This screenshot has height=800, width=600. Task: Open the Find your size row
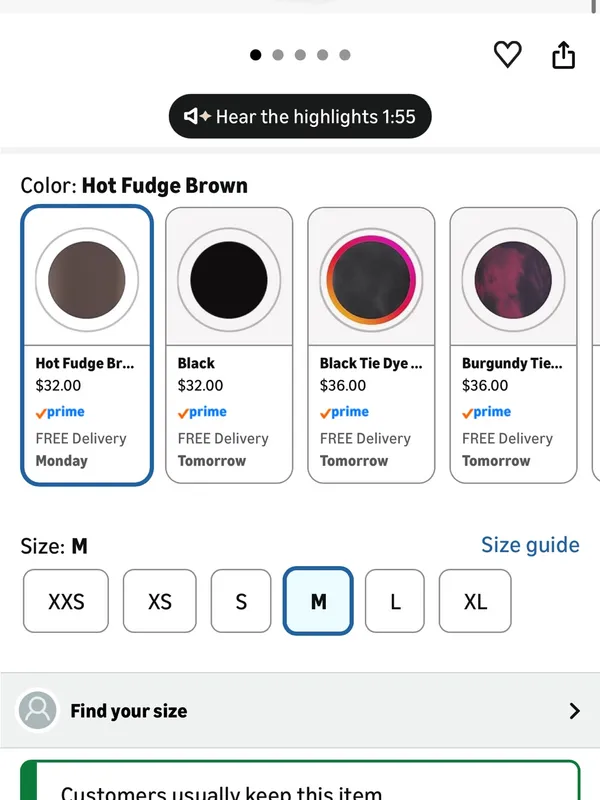coord(300,711)
